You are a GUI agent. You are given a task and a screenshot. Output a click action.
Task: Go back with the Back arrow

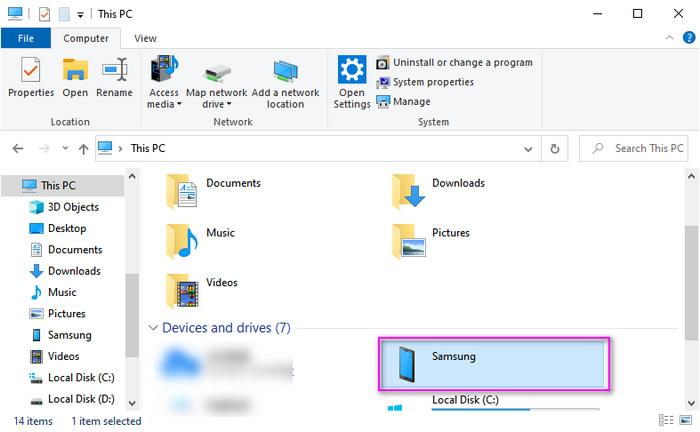[x=18, y=149]
